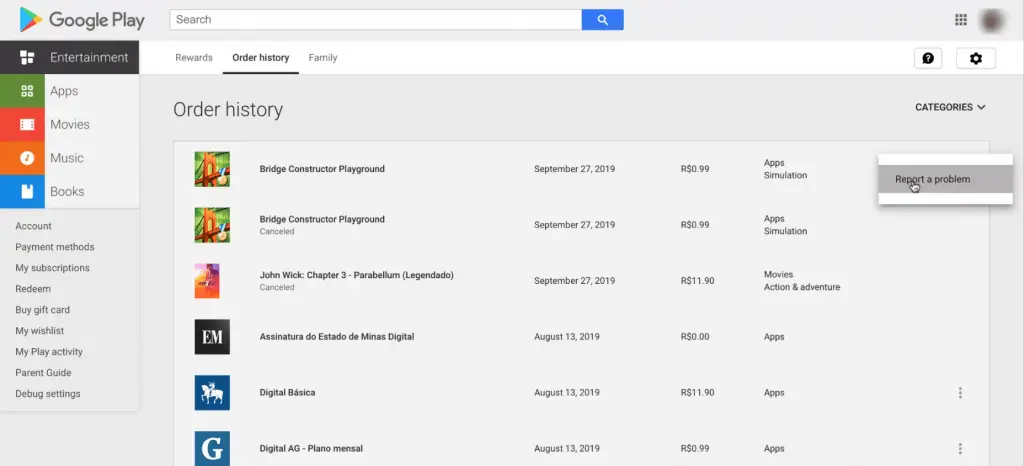Open the blurred account avatar
1024x466 pixels.
[991, 20]
